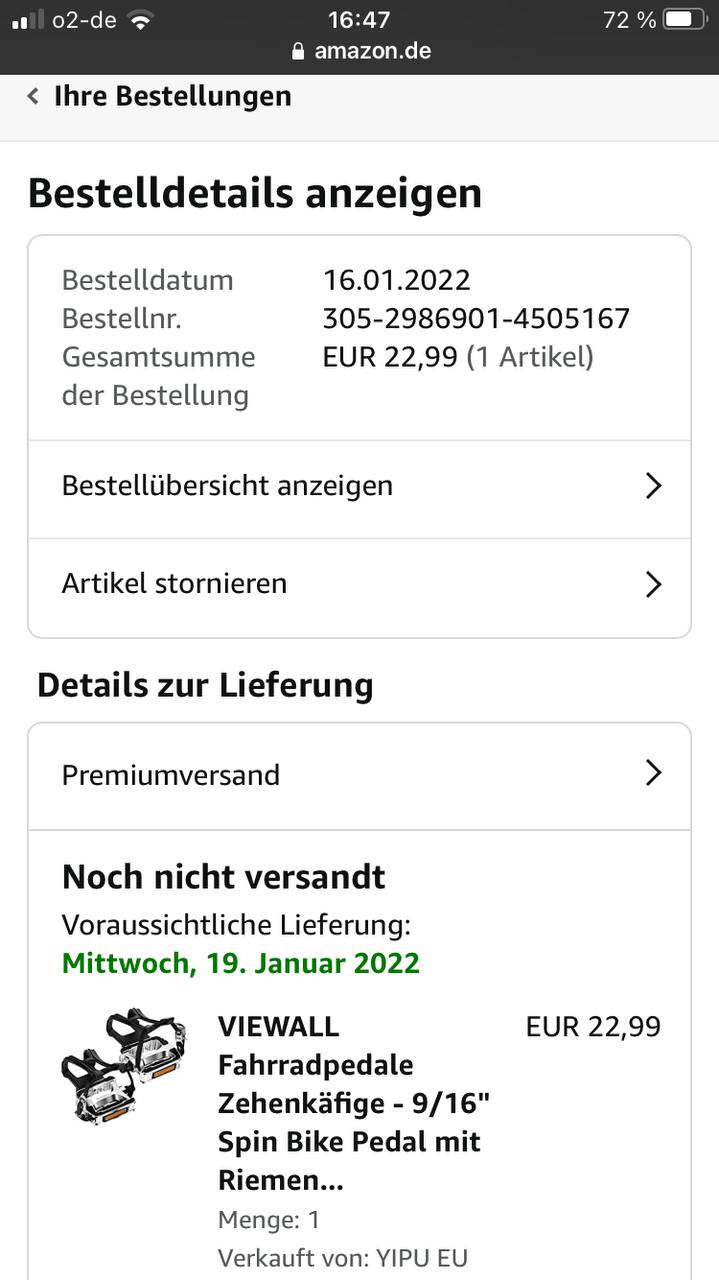Image resolution: width=719 pixels, height=1280 pixels.
Task: Go back to Ihre Bestellungen
Action: pos(172,96)
